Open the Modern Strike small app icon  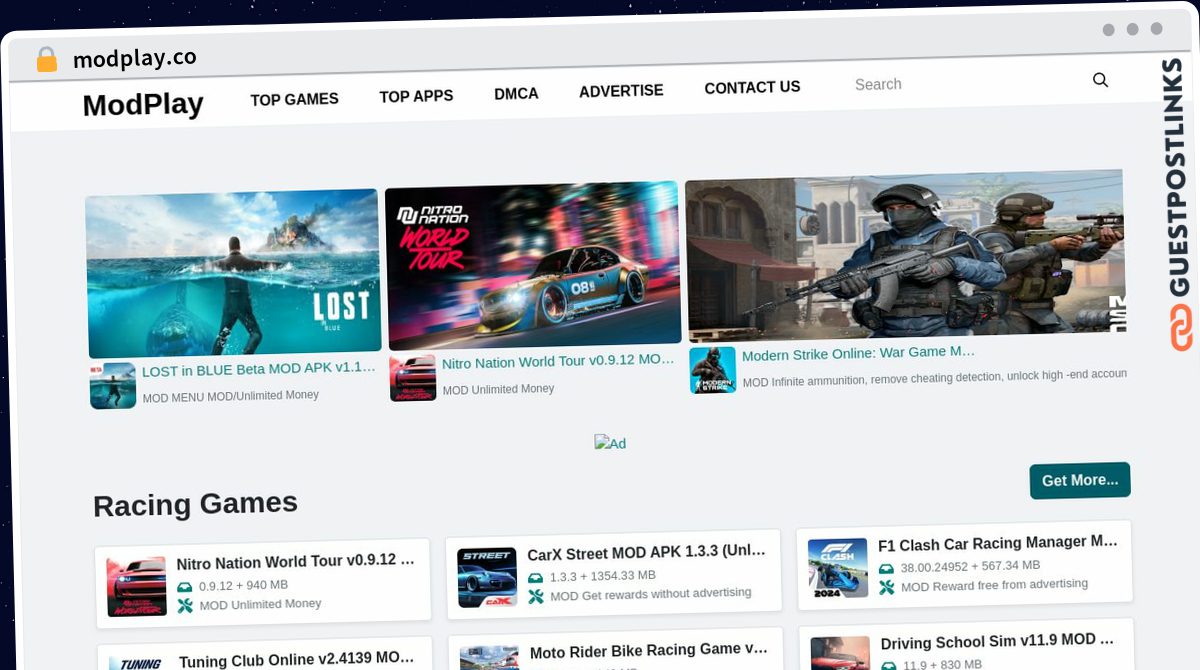point(713,370)
